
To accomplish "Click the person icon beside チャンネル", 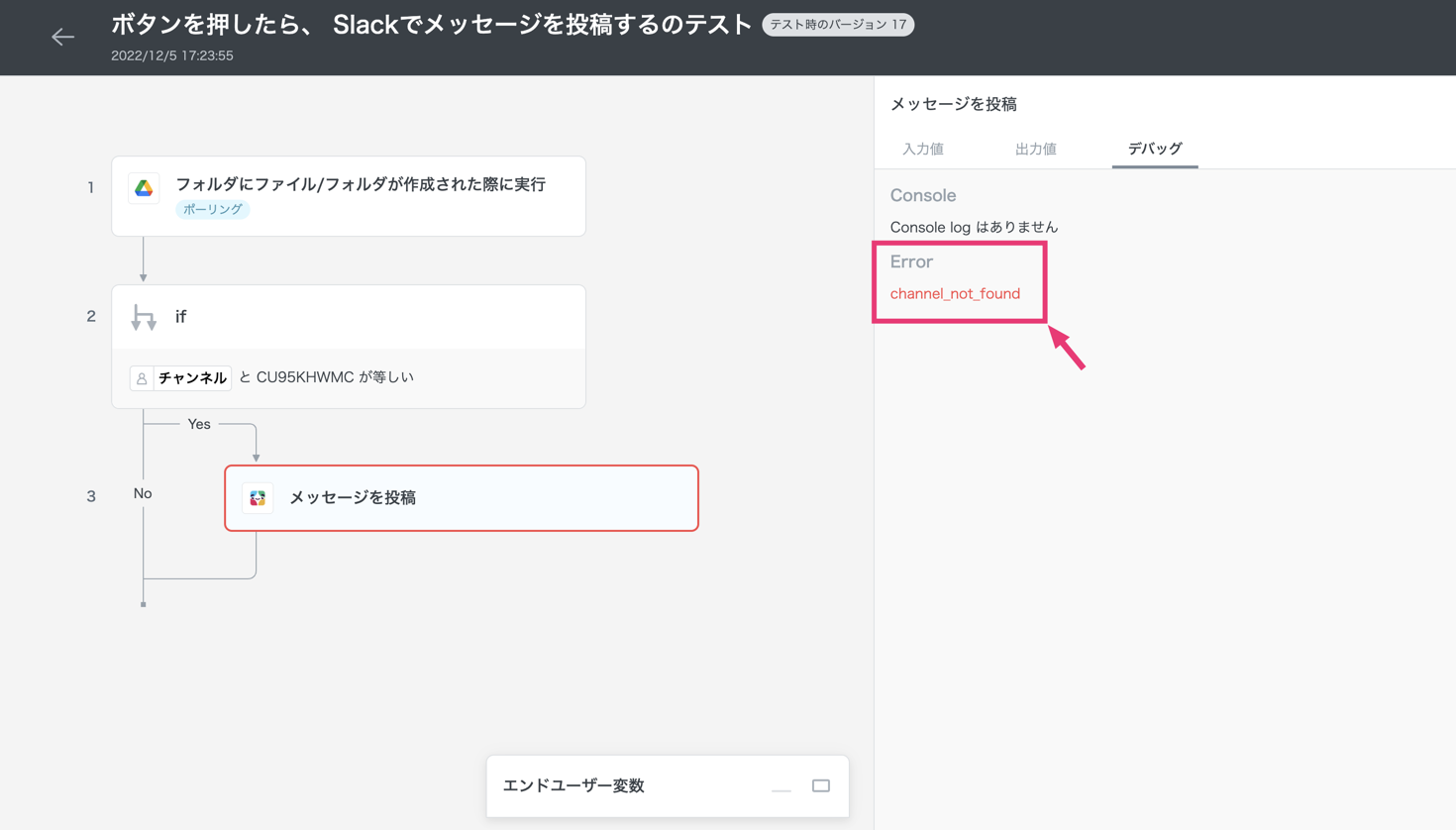I will [142, 378].
